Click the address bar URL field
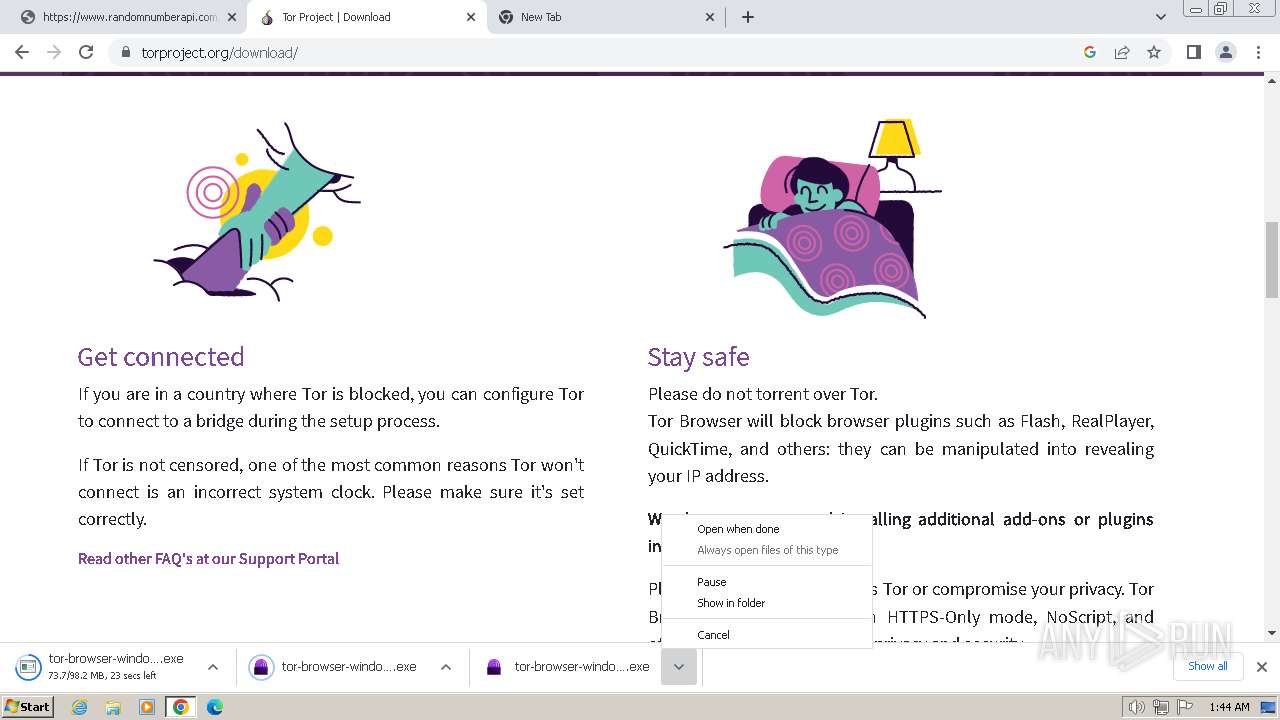 pyautogui.click(x=600, y=52)
